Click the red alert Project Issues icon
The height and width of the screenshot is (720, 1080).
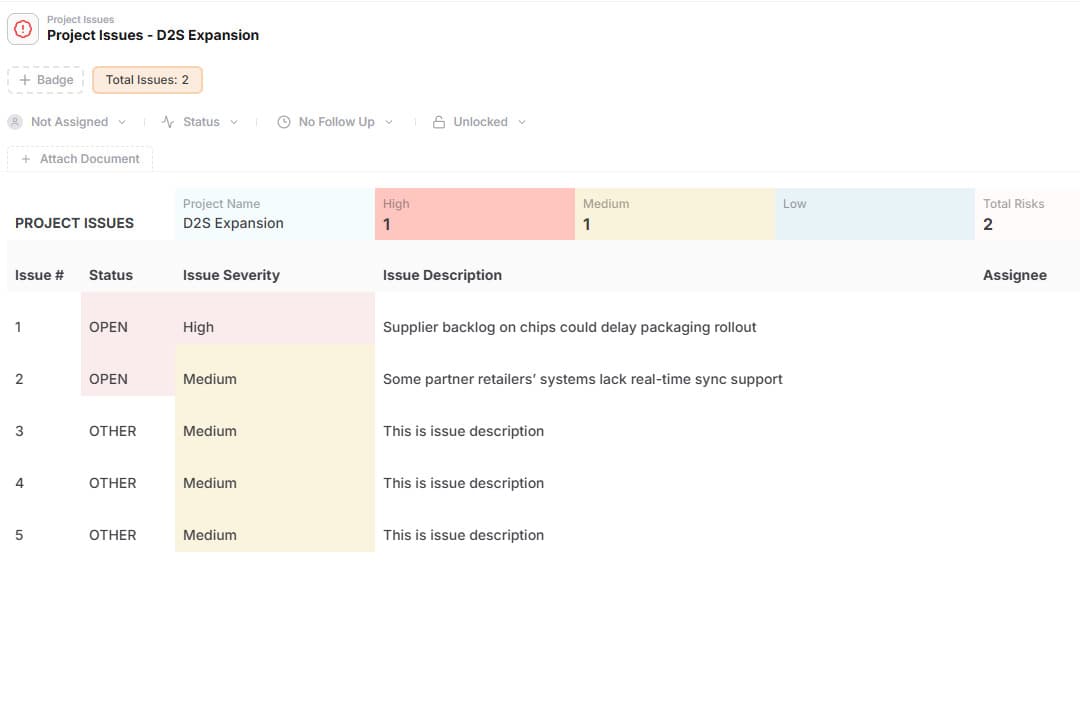point(23,29)
